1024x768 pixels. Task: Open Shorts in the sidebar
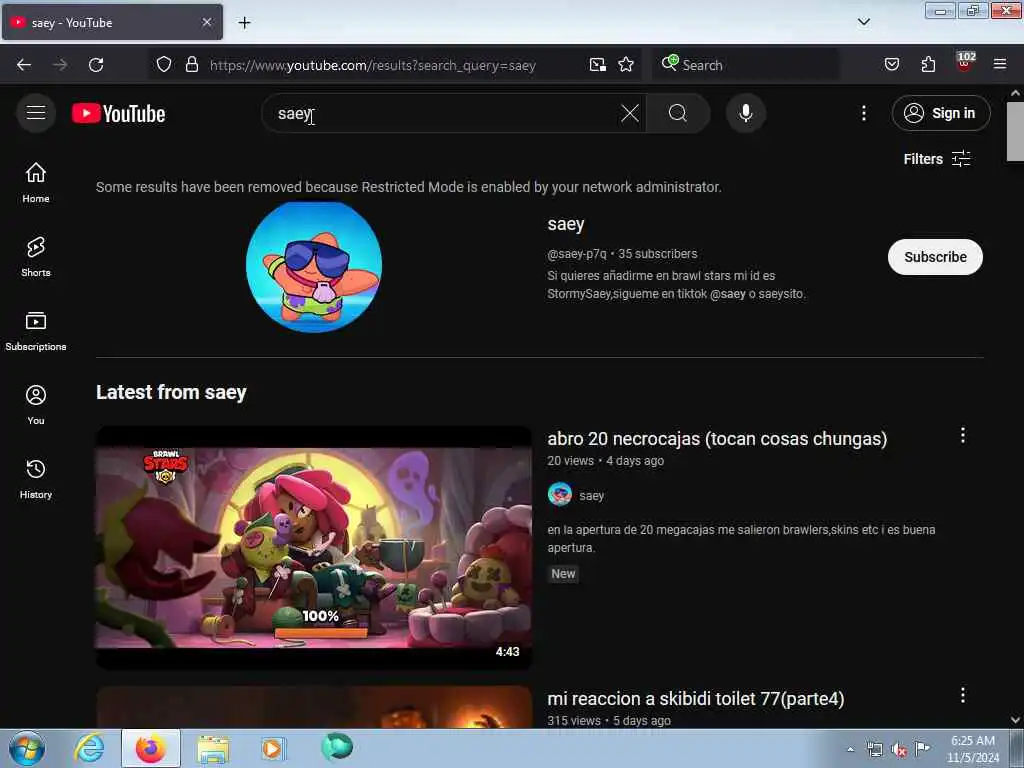[36, 257]
